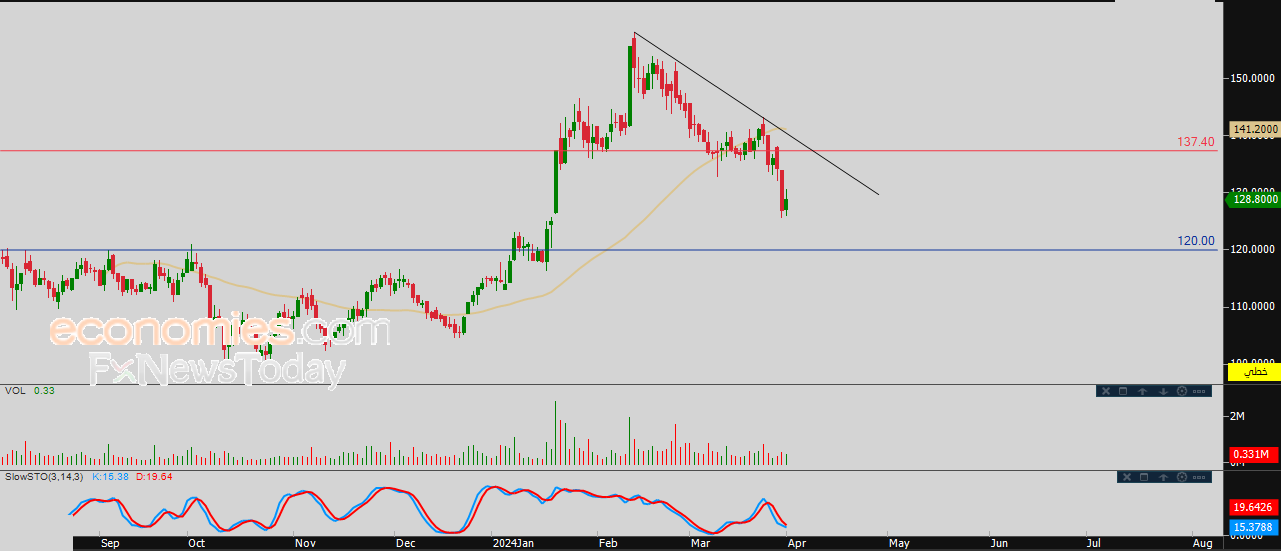Click the SlowSTO(3,14,3) indicator title
This screenshot has height=551, width=1281.
(43, 477)
